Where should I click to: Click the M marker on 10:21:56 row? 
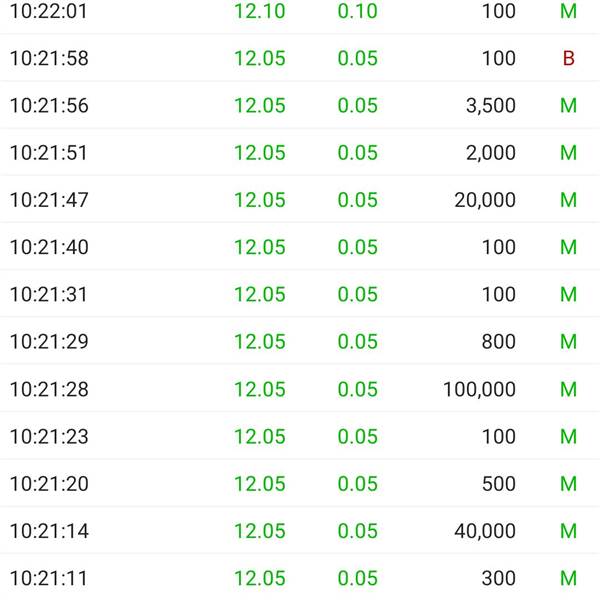click(x=569, y=106)
